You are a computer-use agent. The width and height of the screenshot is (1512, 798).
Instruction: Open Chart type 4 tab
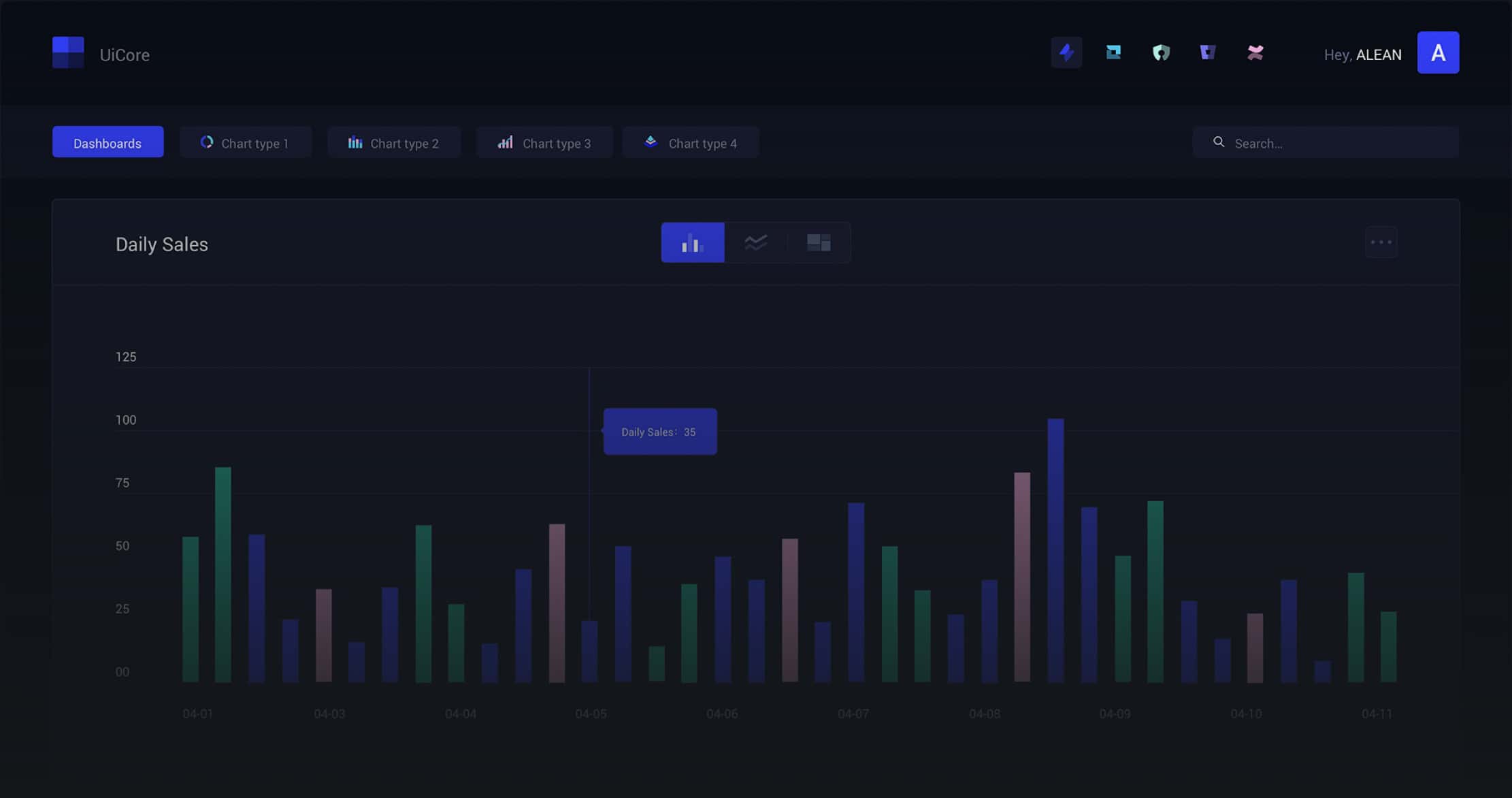691,142
